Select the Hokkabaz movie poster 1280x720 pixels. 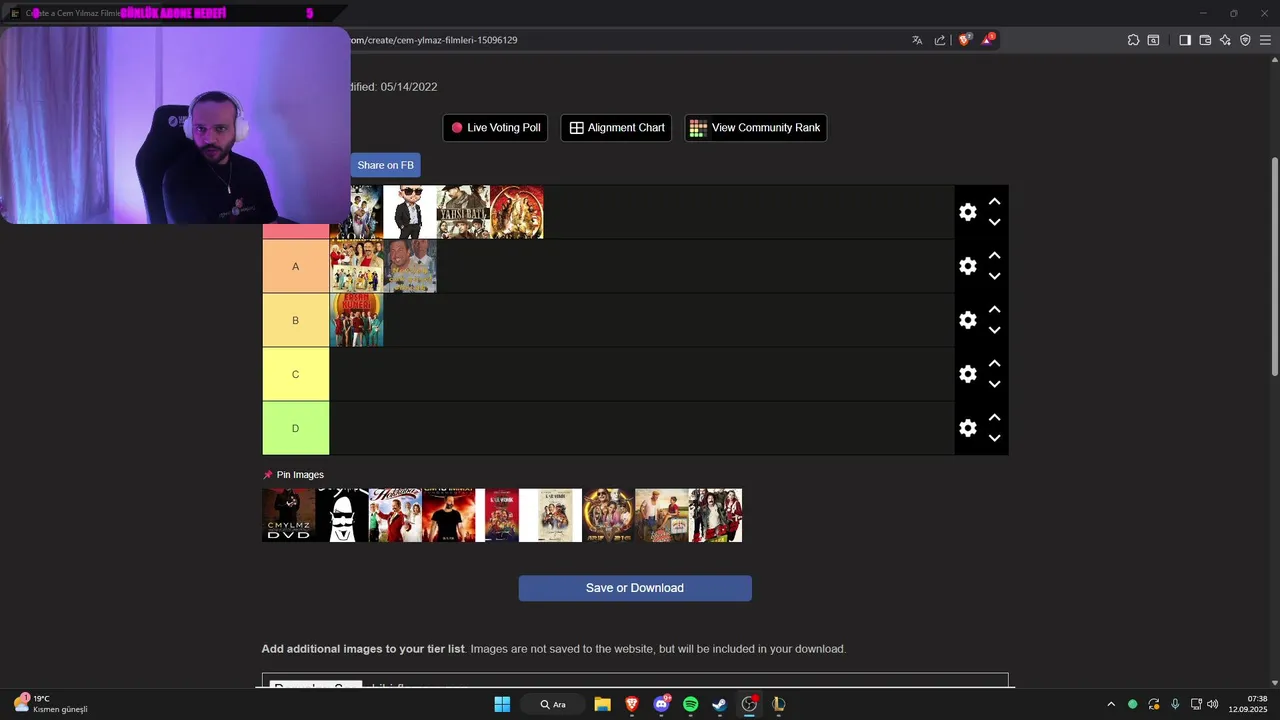coord(395,515)
